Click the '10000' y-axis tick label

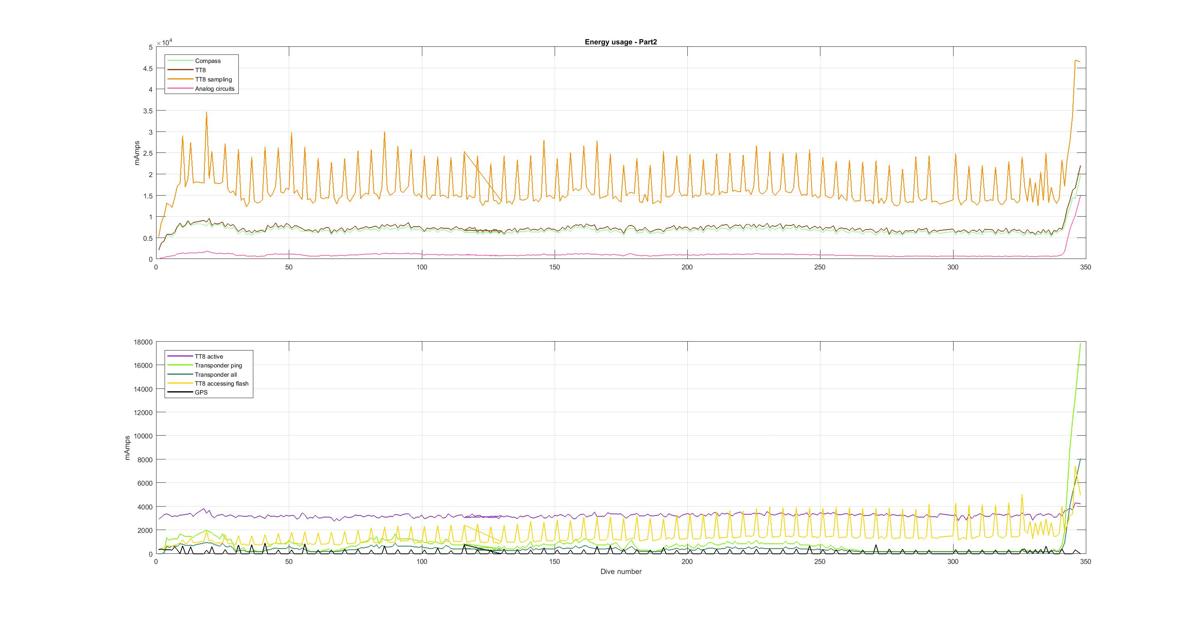(142, 436)
